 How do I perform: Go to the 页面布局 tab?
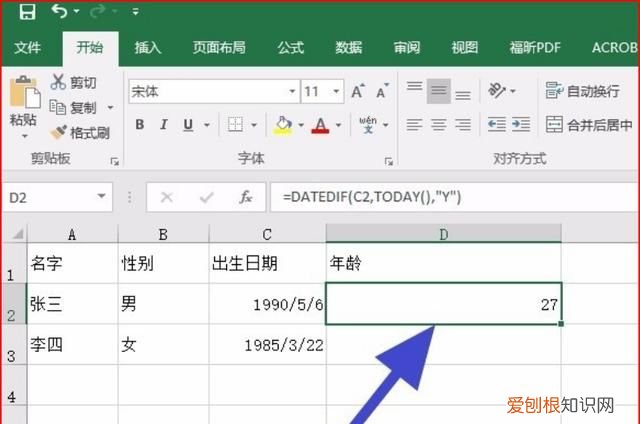[219, 48]
